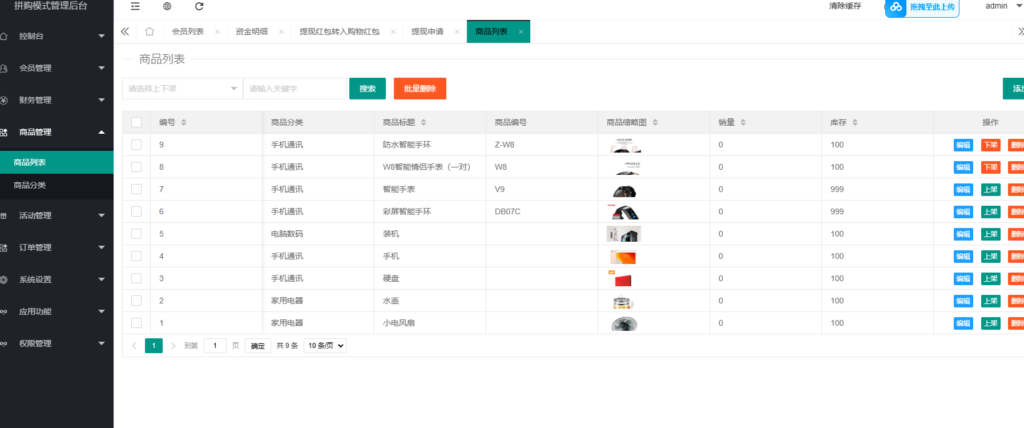This screenshot has height=428, width=1024.
Task: Expand the 会员管理 sidebar menu
Action: click(x=56, y=68)
